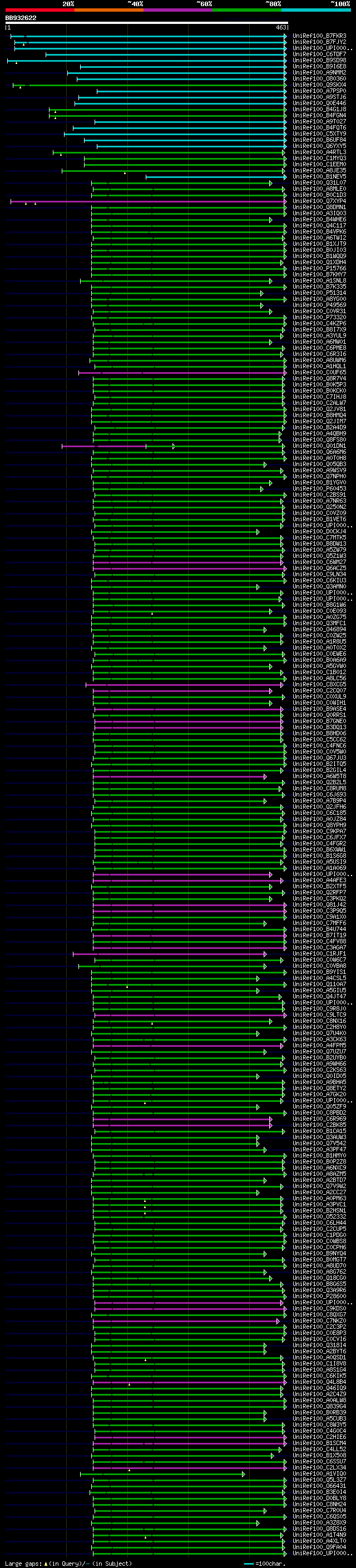The width and height of the screenshot is (356, 1568).
Task: Select hit label UniRef100_C1RJF1
Action: [x=319, y=953]
